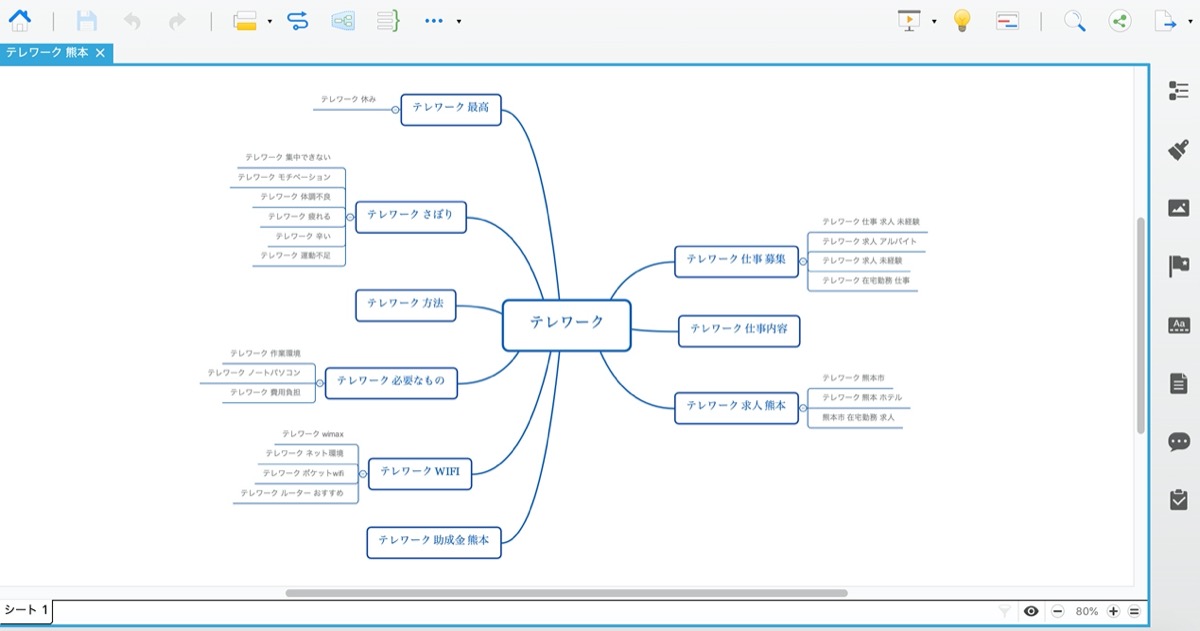The height and width of the screenshot is (631, 1200).
Task: Open search with the magnifier icon
Action: (x=1074, y=20)
